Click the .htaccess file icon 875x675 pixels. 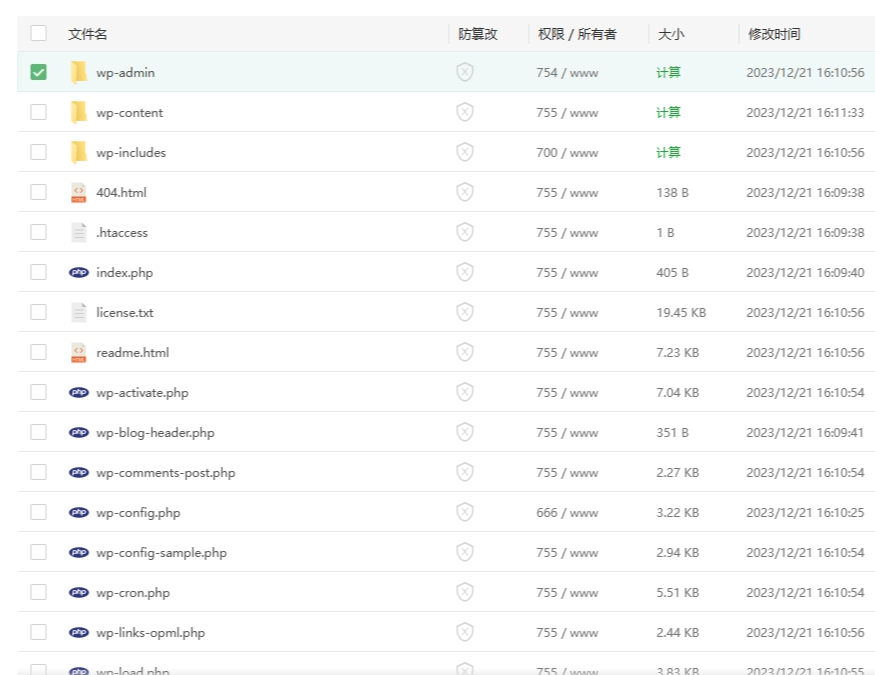pos(79,233)
